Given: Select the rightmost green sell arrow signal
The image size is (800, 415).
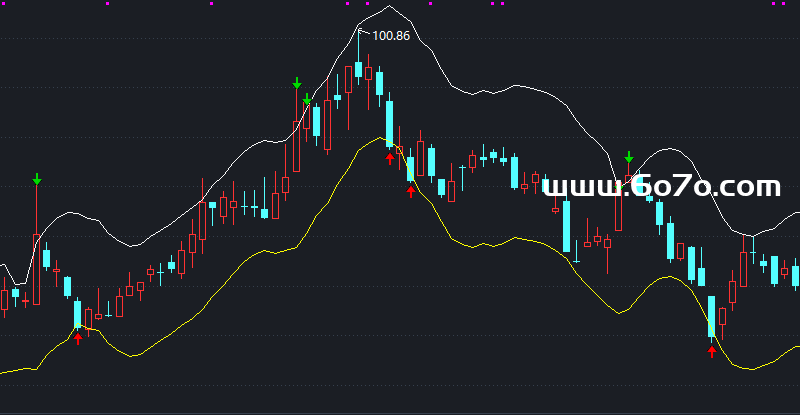Looking at the screenshot, I should [629, 157].
